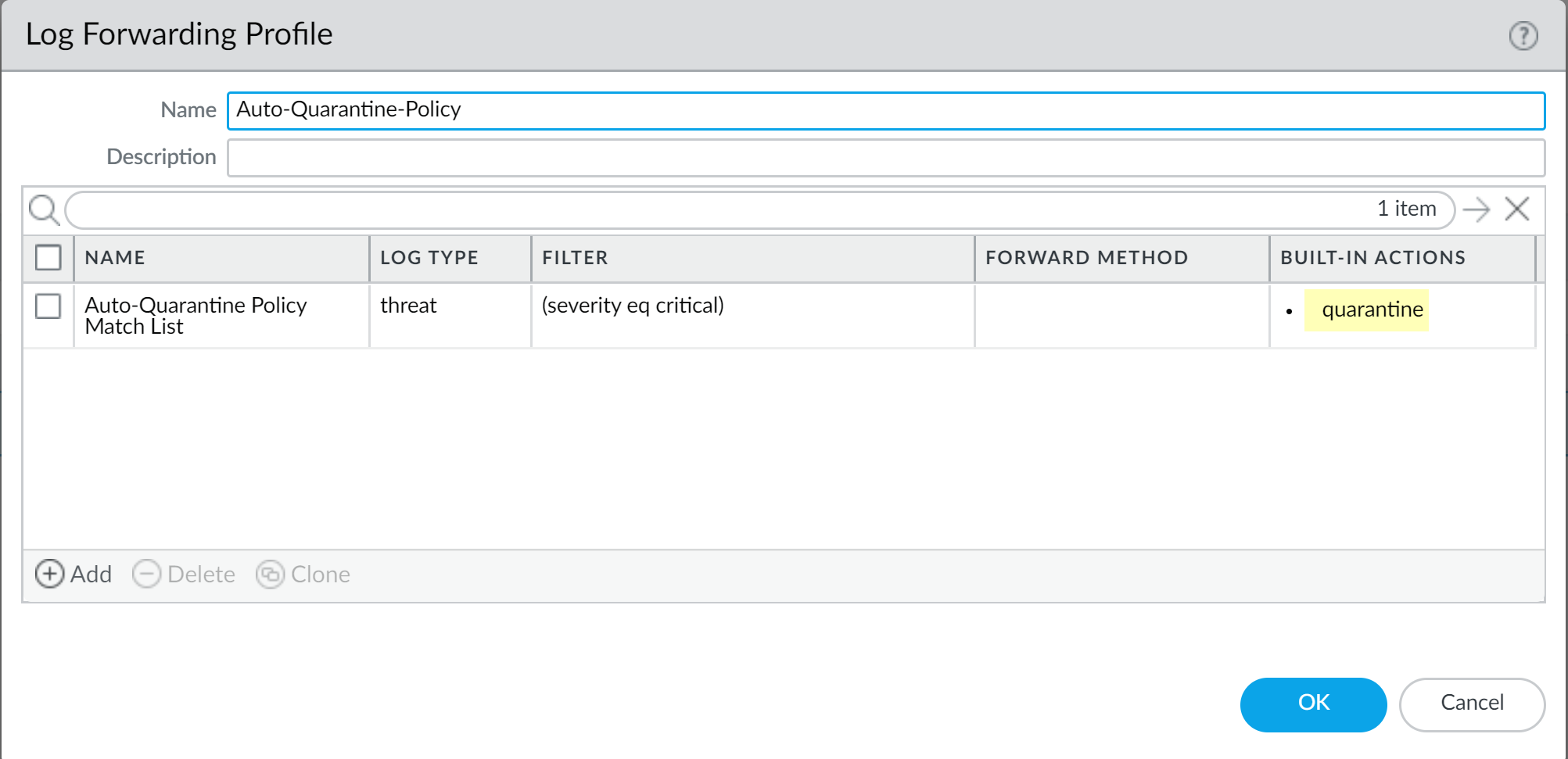Click the highlighted quarantine action
This screenshot has height=759, width=1568.
(x=1372, y=310)
